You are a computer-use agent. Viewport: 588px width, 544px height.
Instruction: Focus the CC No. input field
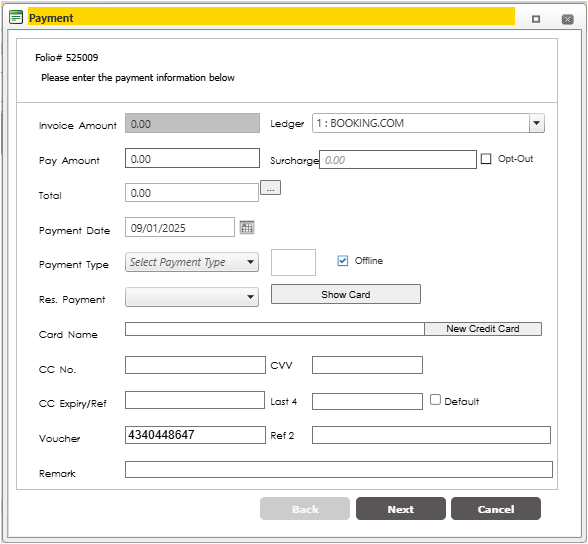click(x=195, y=365)
